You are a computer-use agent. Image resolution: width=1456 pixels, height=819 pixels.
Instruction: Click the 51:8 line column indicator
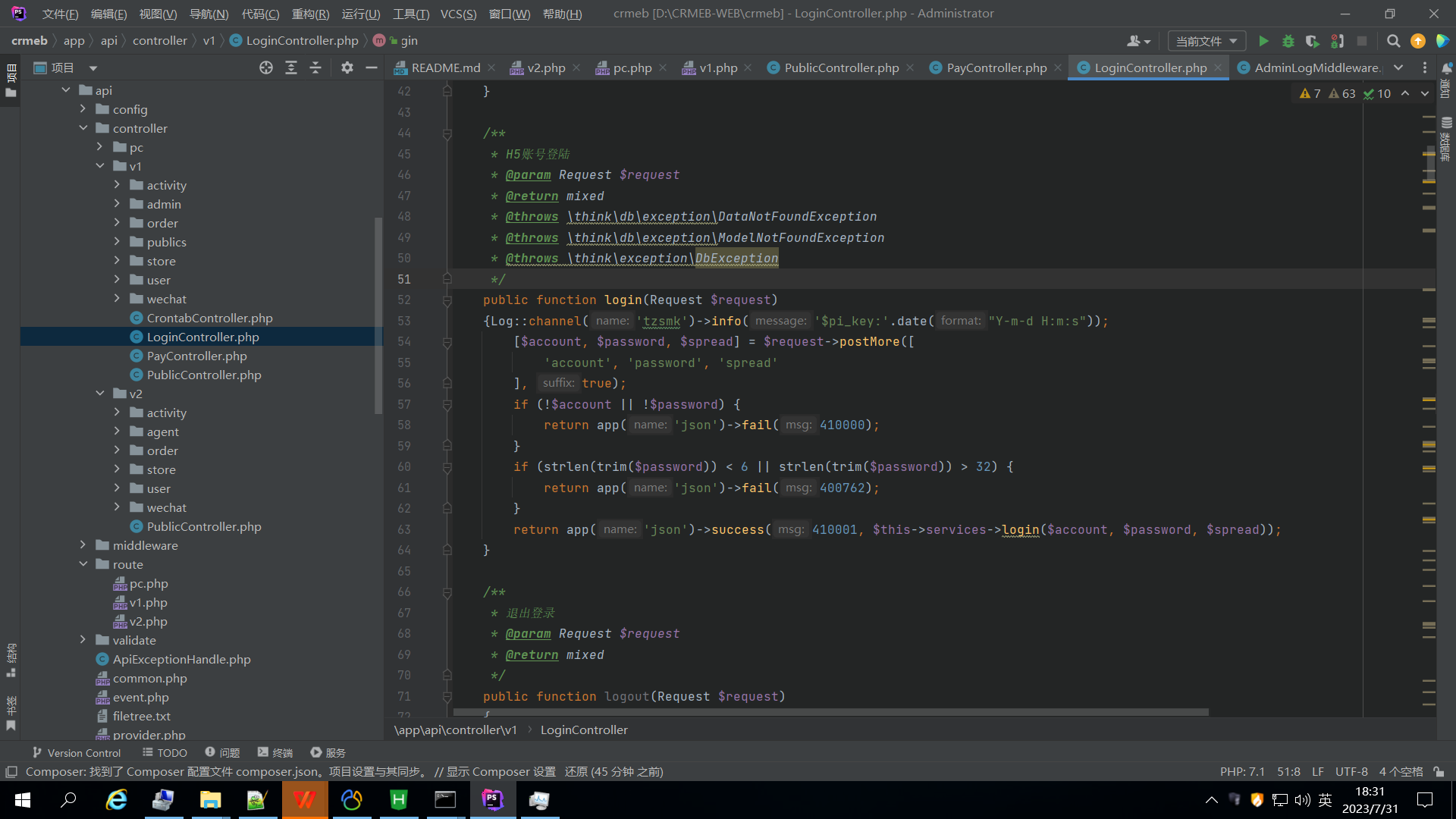pyautogui.click(x=1288, y=771)
